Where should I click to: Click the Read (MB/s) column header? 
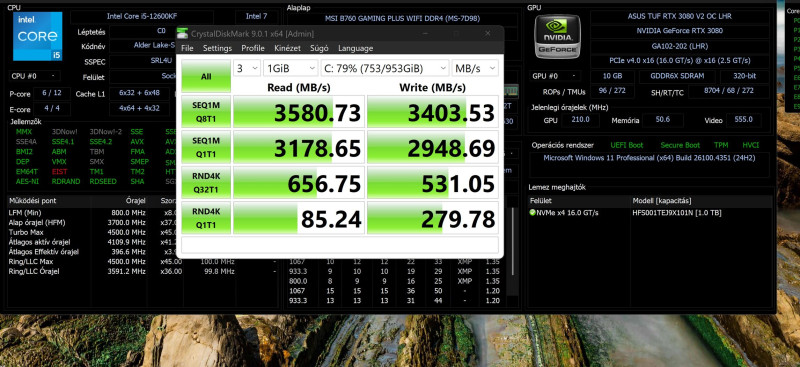[299, 87]
